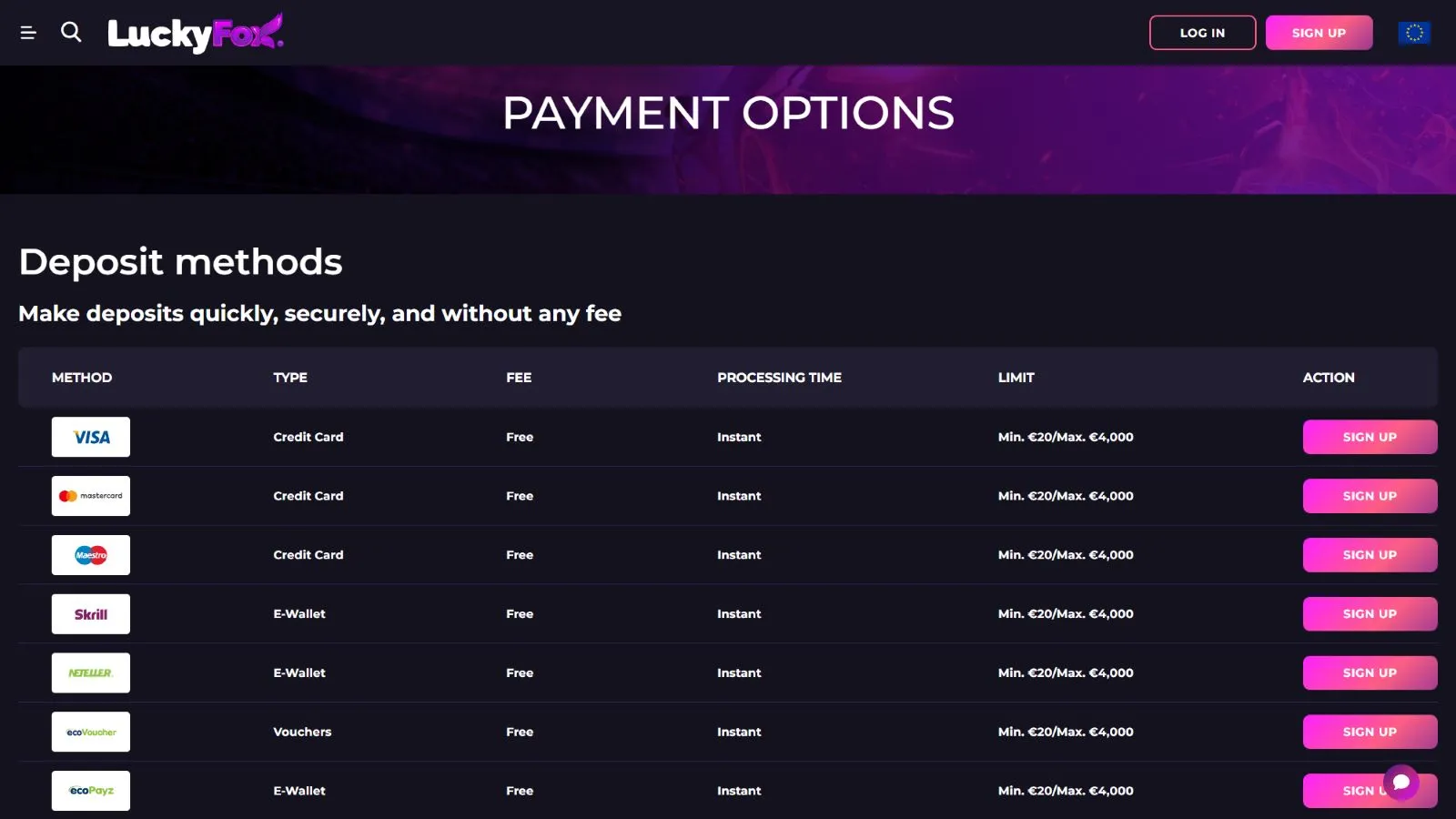Click the PROCESSING TIME column header

tap(779, 378)
